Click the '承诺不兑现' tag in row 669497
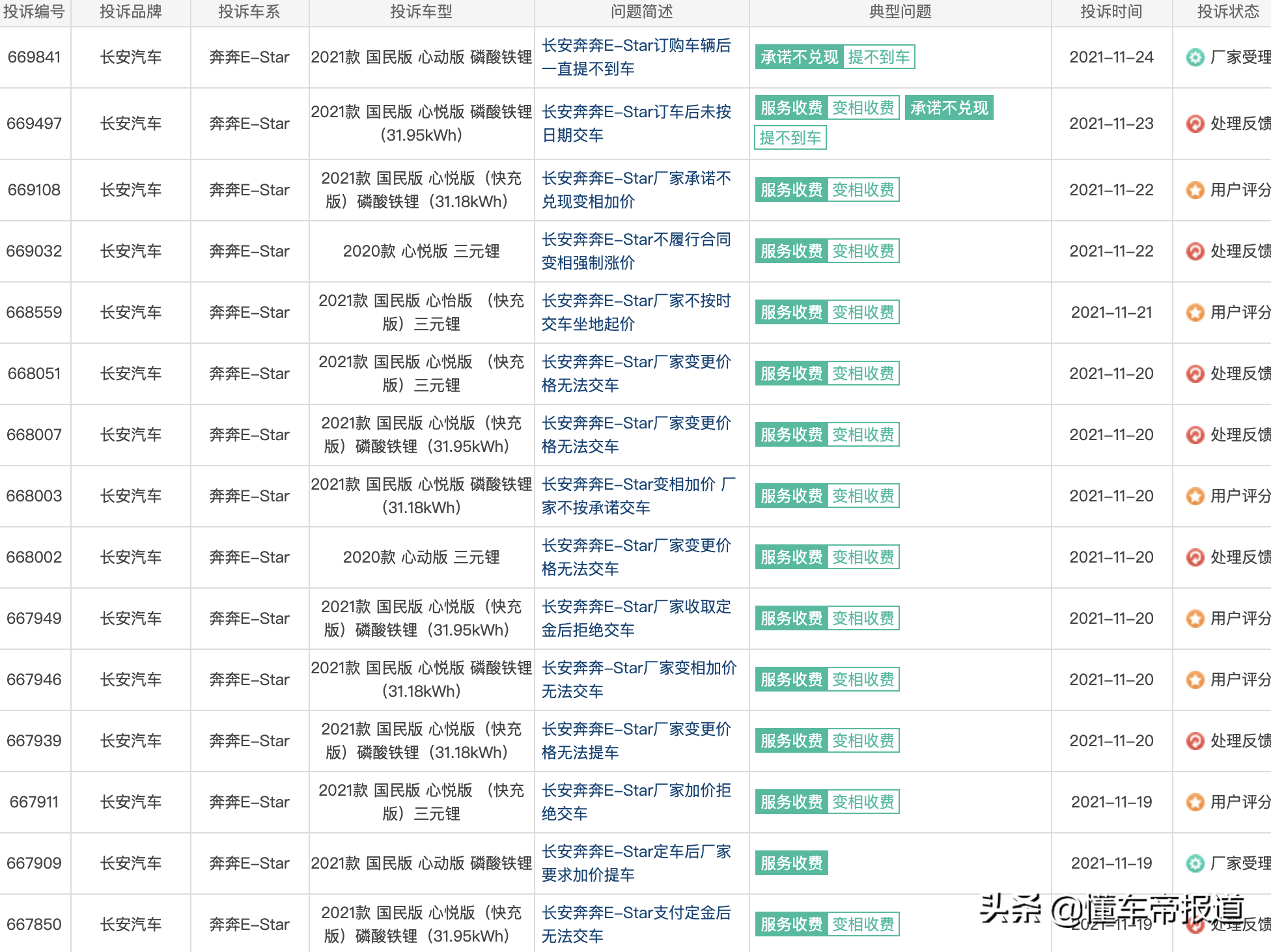The image size is (1271, 952). pyautogui.click(x=949, y=108)
